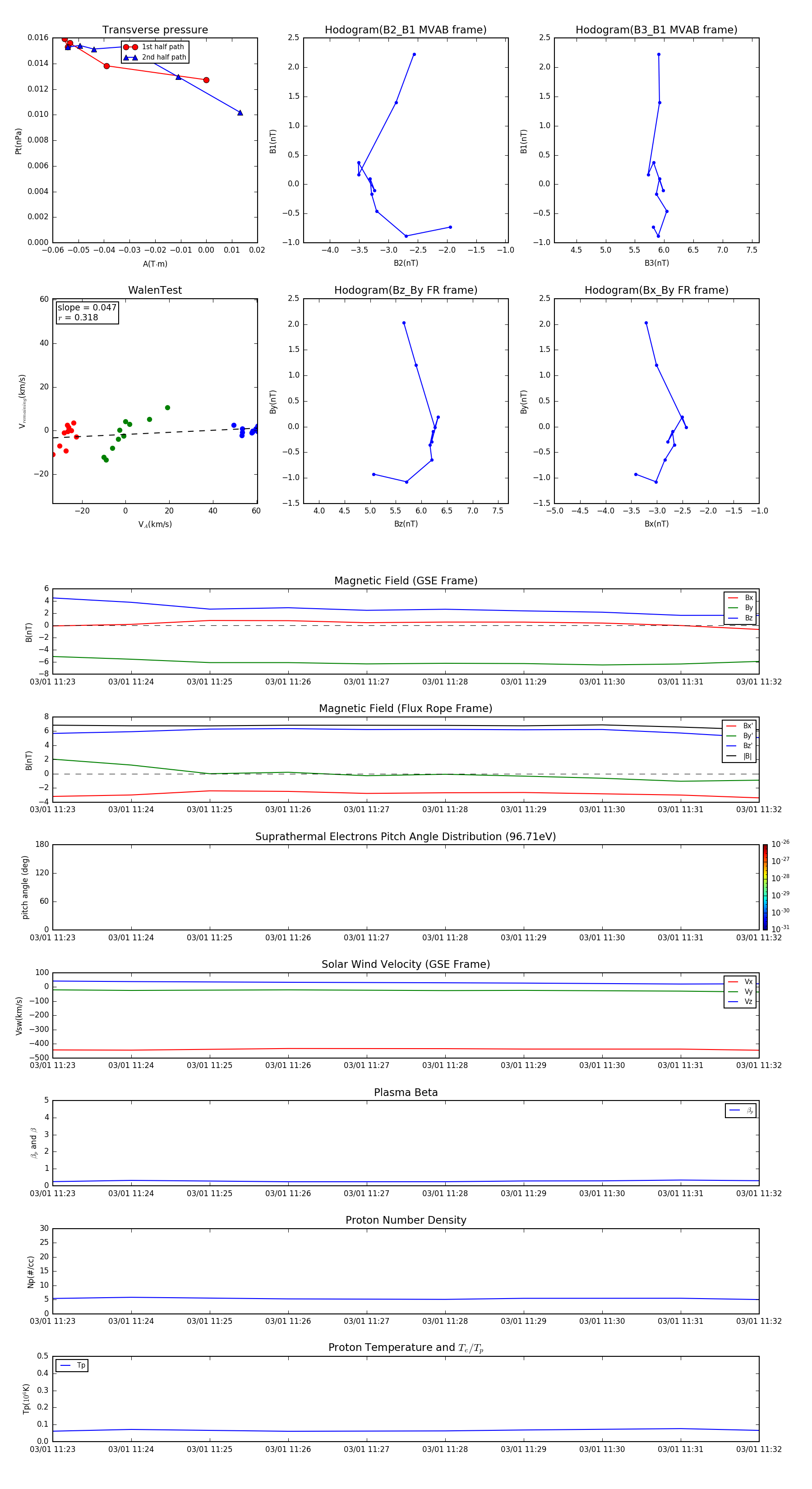Click the "Transverse pressure" plot title

point(155,30)
